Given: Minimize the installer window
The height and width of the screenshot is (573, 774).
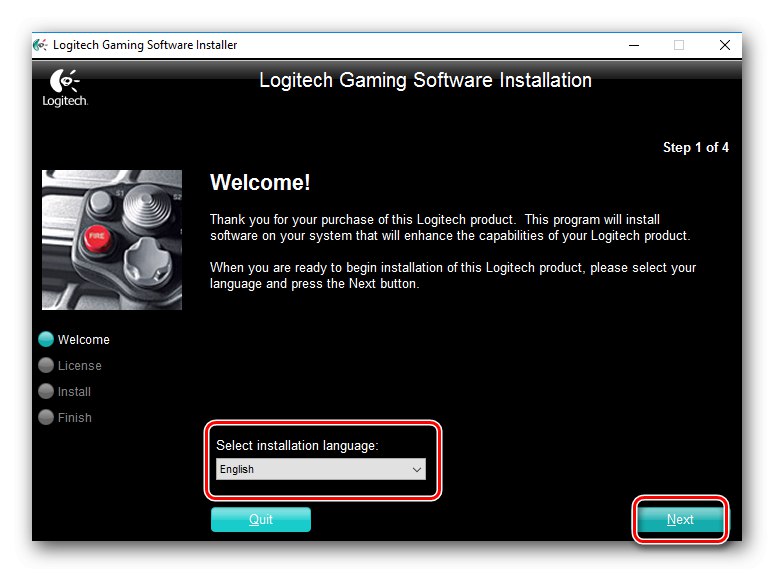Looking at the screenshot, I should pos(634,45).
